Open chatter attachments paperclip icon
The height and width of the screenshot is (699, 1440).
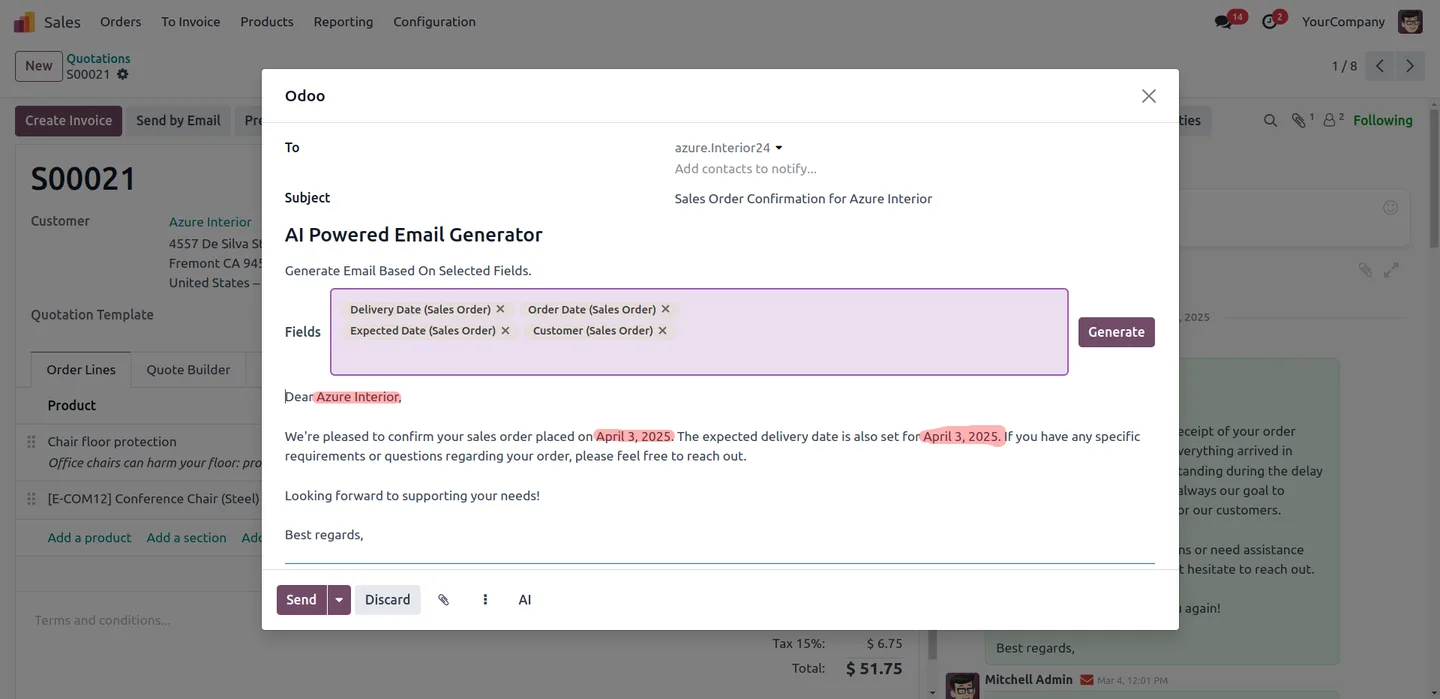point(1298,121)
